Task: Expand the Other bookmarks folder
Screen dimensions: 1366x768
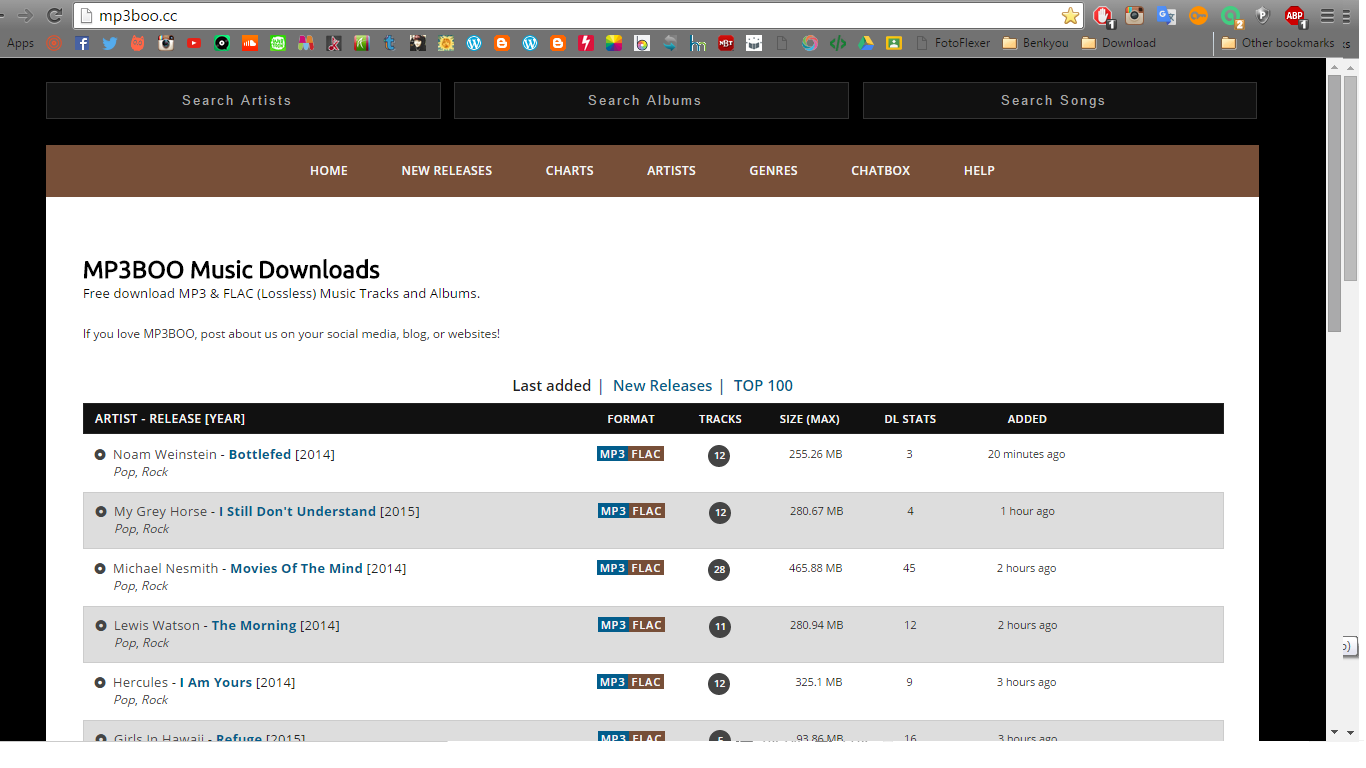Action: (x=1278, y=43)
